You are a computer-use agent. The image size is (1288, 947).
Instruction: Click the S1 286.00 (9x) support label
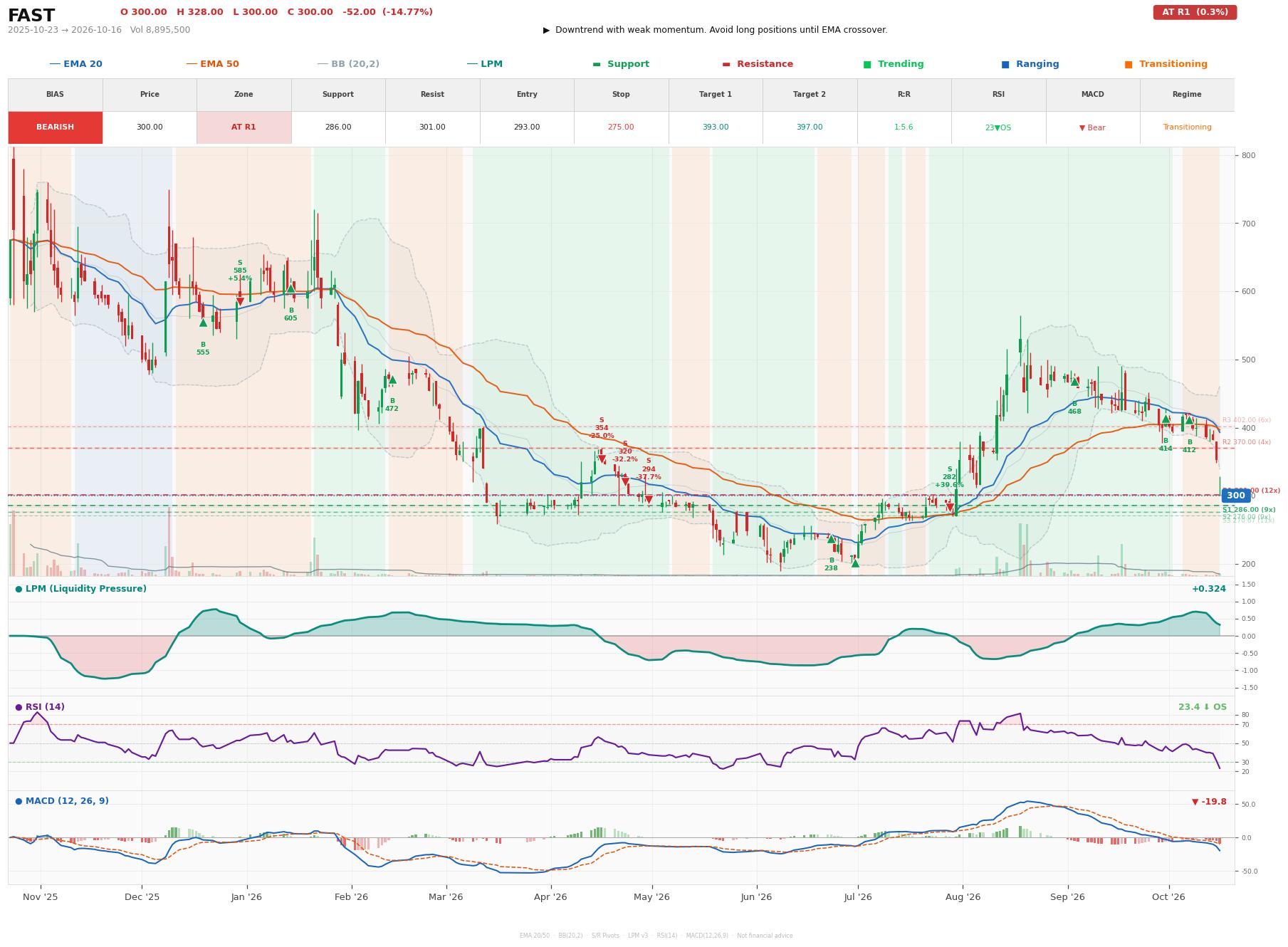pos(1249,510)
